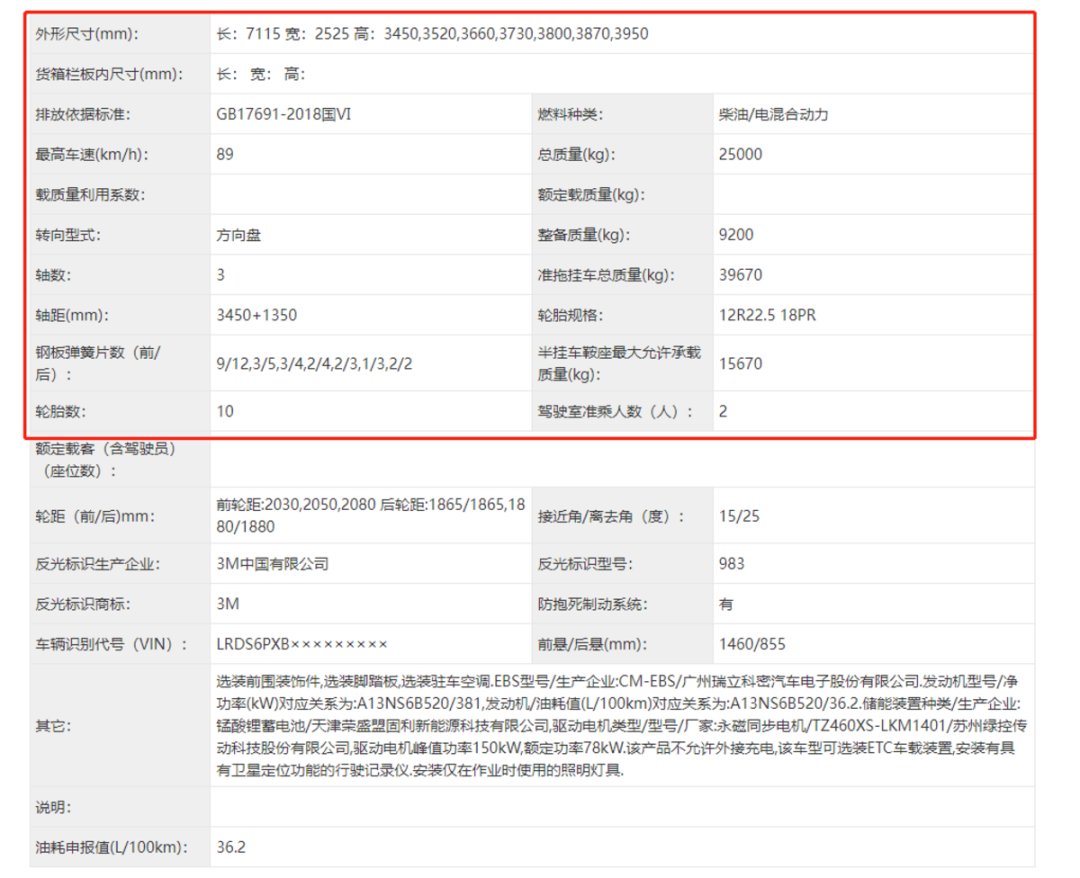The image size is (1080, 878).
Task: Select the wheelbase value 3450+1350
Action: (x=256, y=315)
